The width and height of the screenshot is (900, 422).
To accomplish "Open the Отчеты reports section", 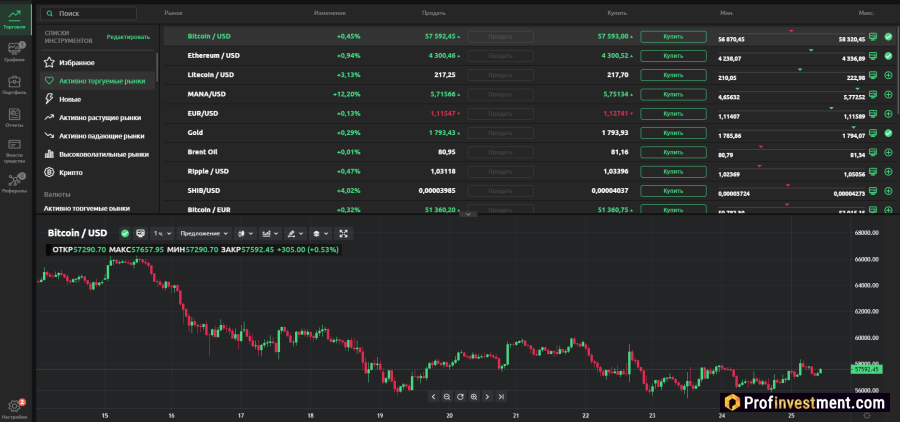I will 15,118.
